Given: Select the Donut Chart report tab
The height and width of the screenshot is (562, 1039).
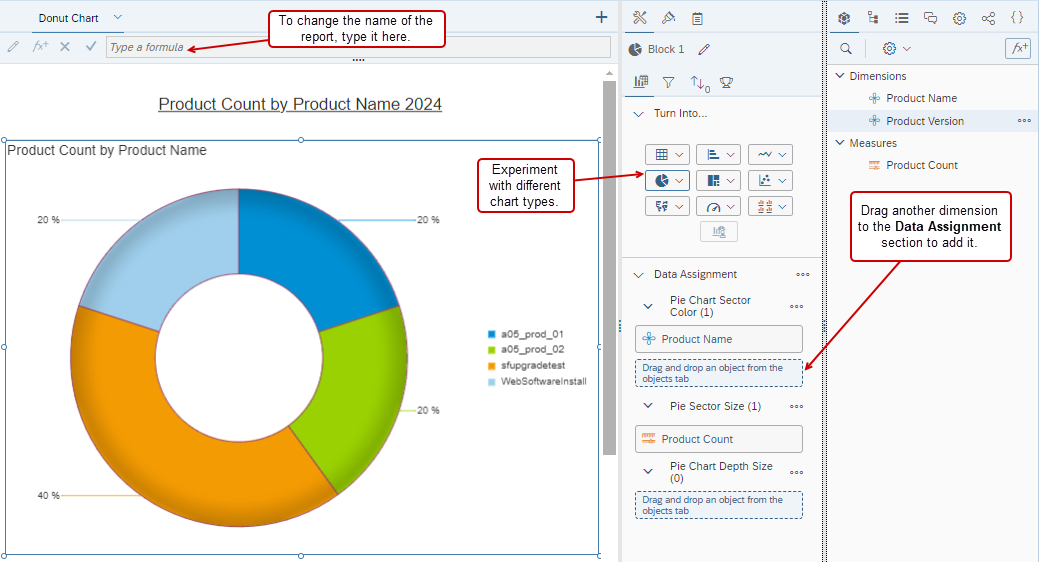Looking at the screenshot, I should tap(68, 18).
